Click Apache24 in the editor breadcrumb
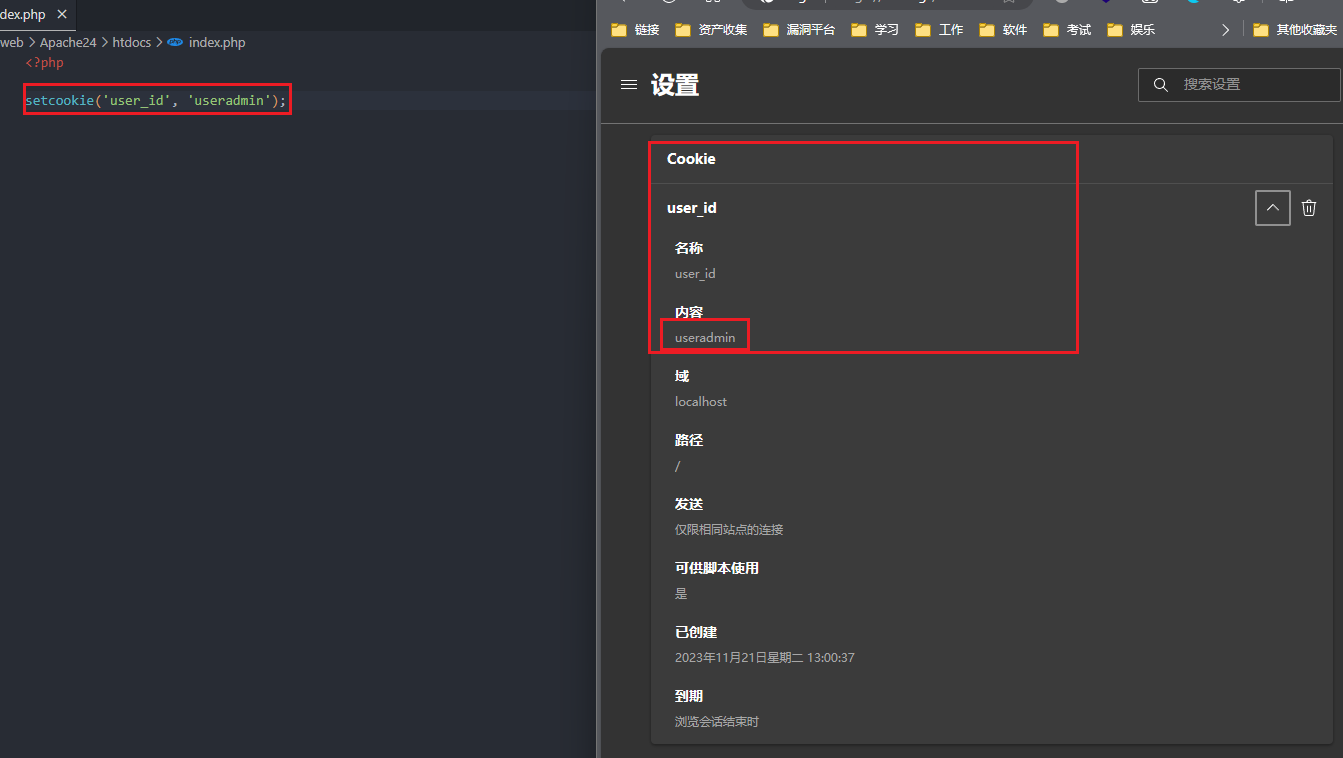The height and width of the screenshot is (758, 1343). pos(68,43)
